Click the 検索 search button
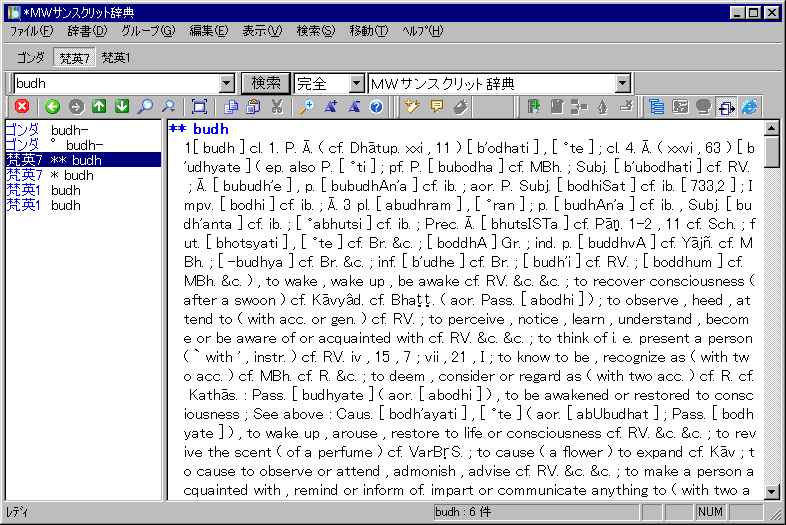Image resolution: width=786 pixels, height=525 pixels. coord(266,83)
